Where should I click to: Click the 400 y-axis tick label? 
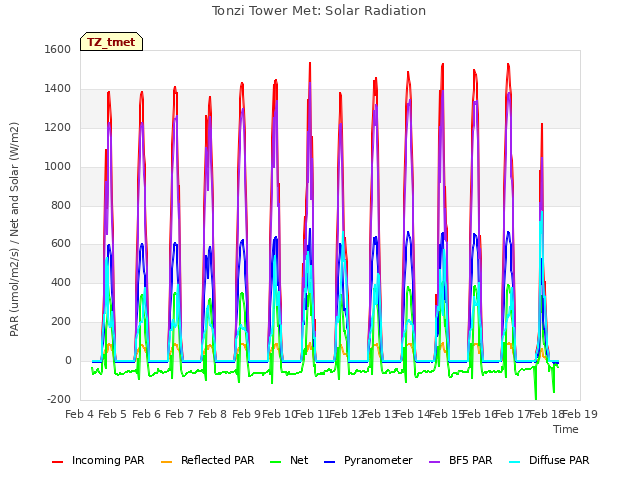click(x=61, y=282)
